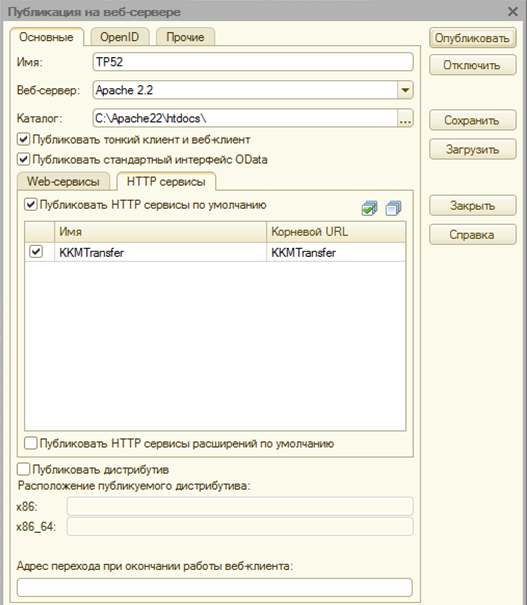Switch to the Прочие tab
527x605 pixels.
click(x=185, y=37)
